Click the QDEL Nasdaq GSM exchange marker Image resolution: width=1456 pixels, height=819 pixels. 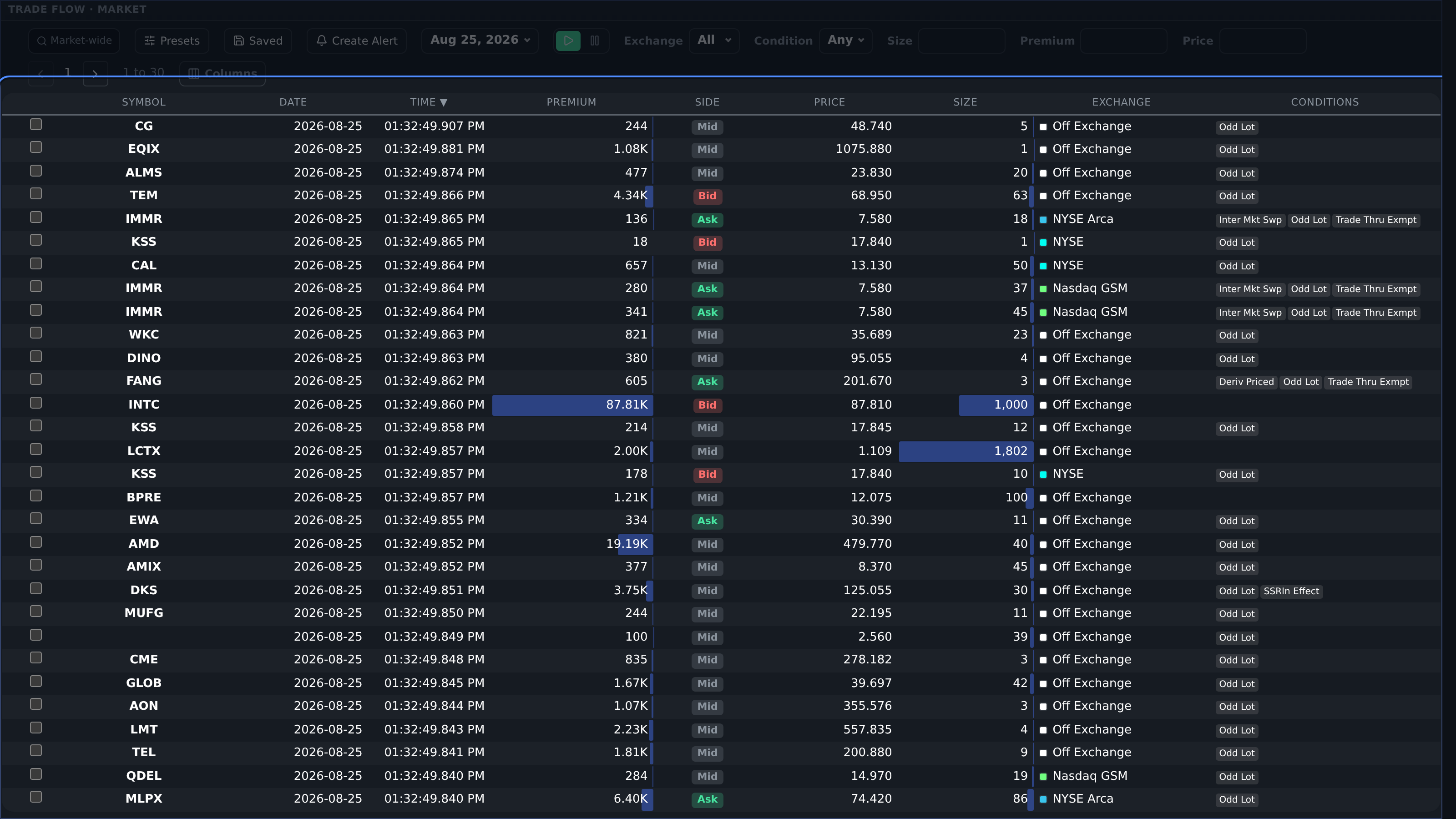click(x=1043, y=777)
